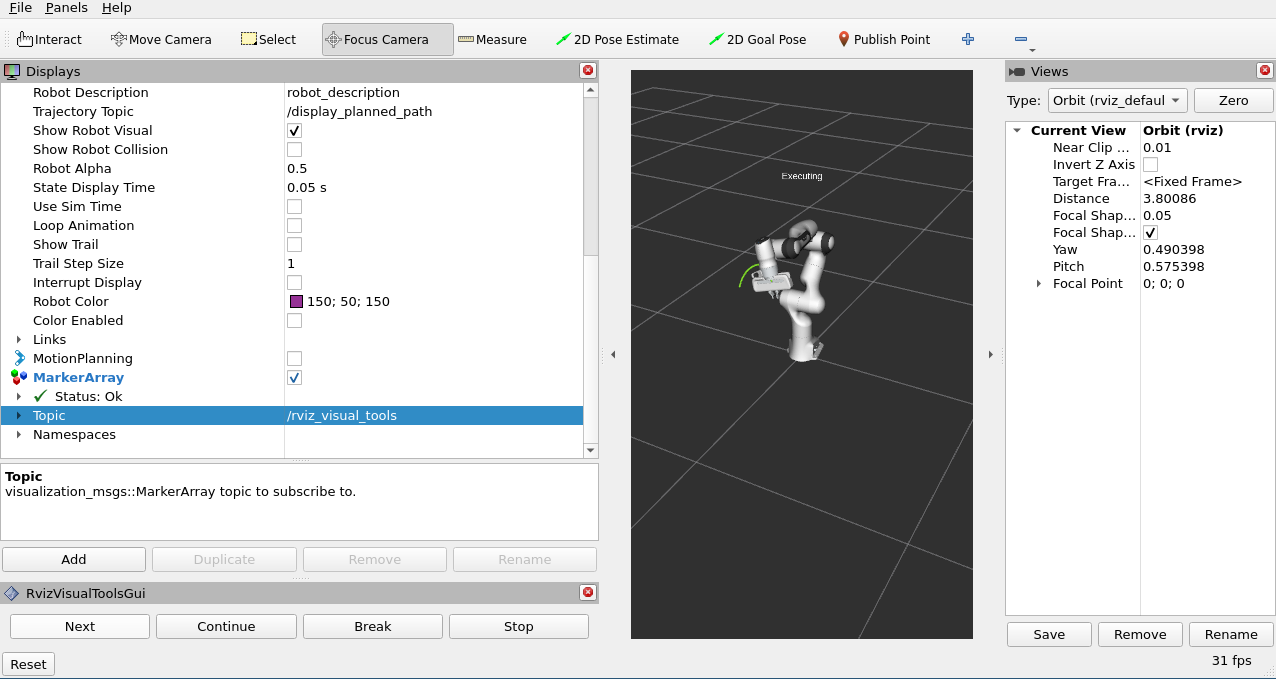
Task: Close the Views panel
Action: pos(1264,71)
